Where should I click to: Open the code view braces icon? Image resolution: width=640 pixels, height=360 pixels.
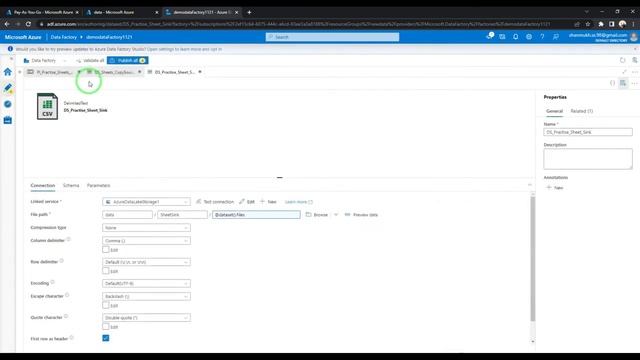point(612,83)
